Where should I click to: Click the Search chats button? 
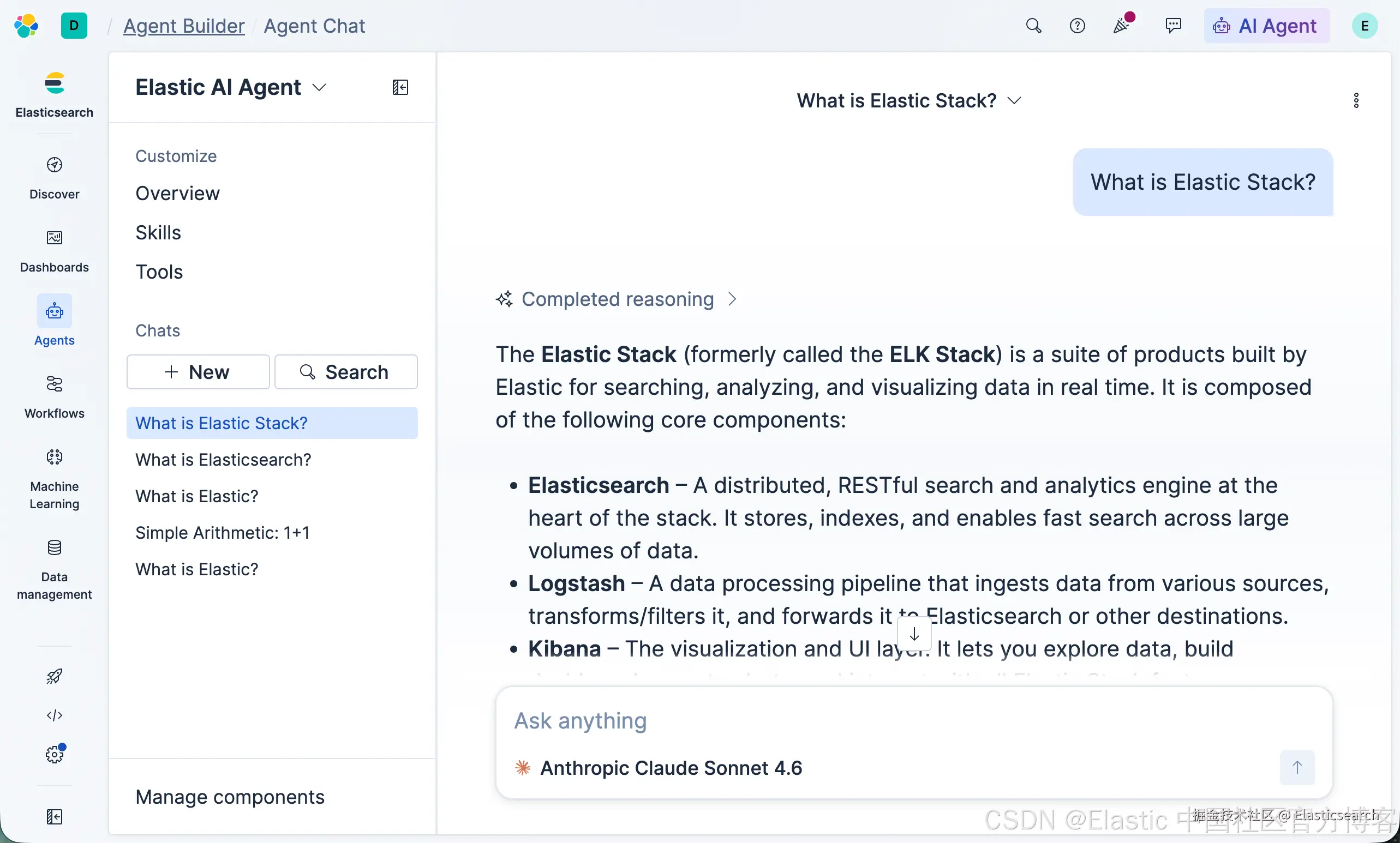[x=346, y=372]
